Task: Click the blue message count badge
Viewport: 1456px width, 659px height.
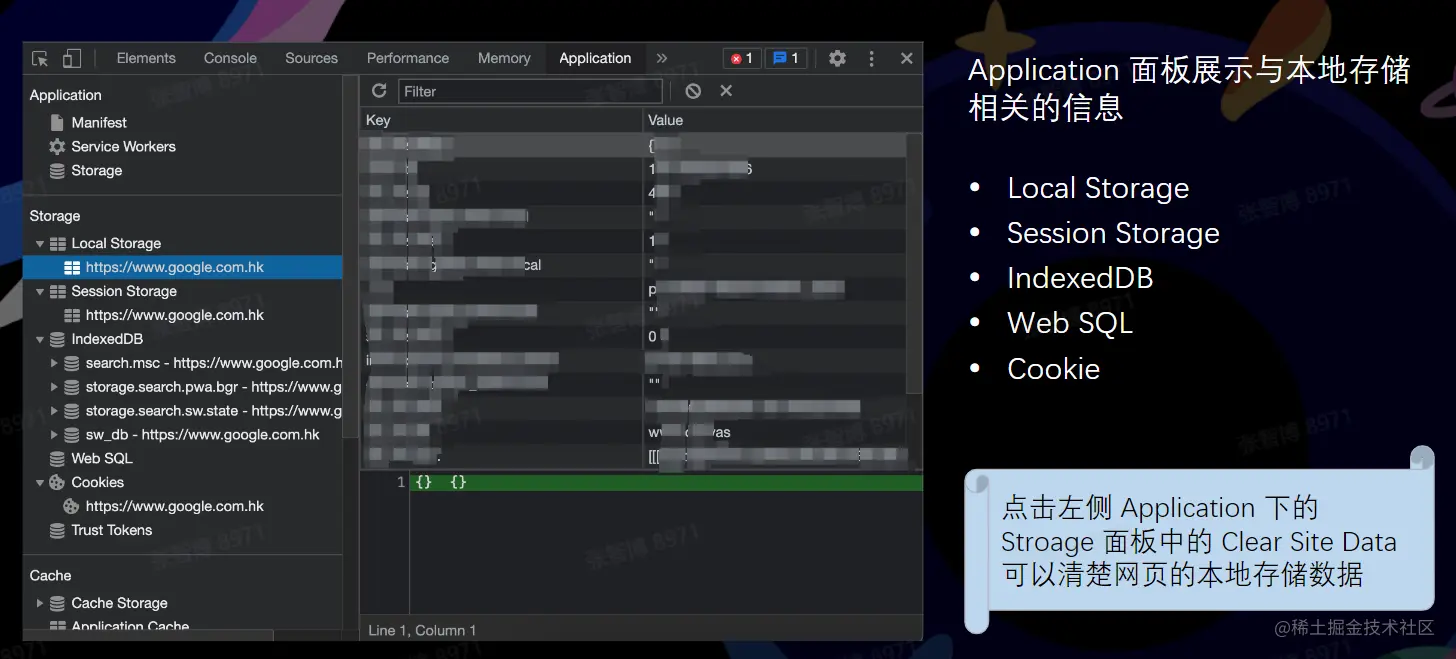Action: click(786, 58)
